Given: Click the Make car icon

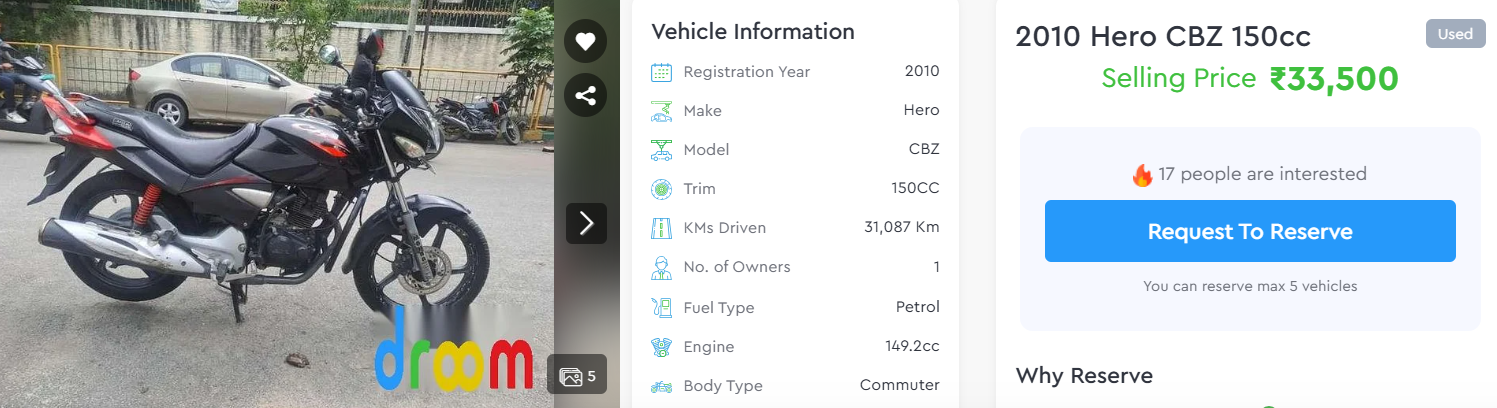Looking at the screenshot, I should click(x=661, y=111).
